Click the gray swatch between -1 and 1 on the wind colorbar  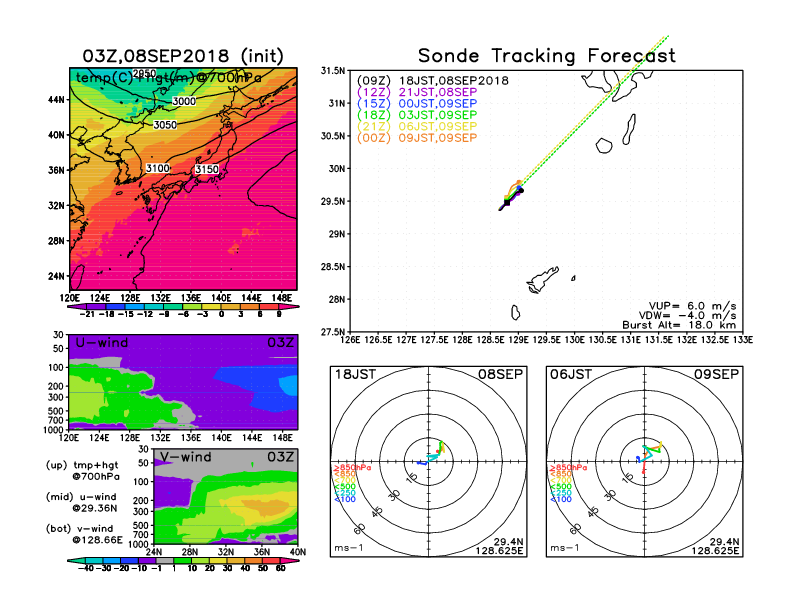pyautogui.click(x=165, y=561)
